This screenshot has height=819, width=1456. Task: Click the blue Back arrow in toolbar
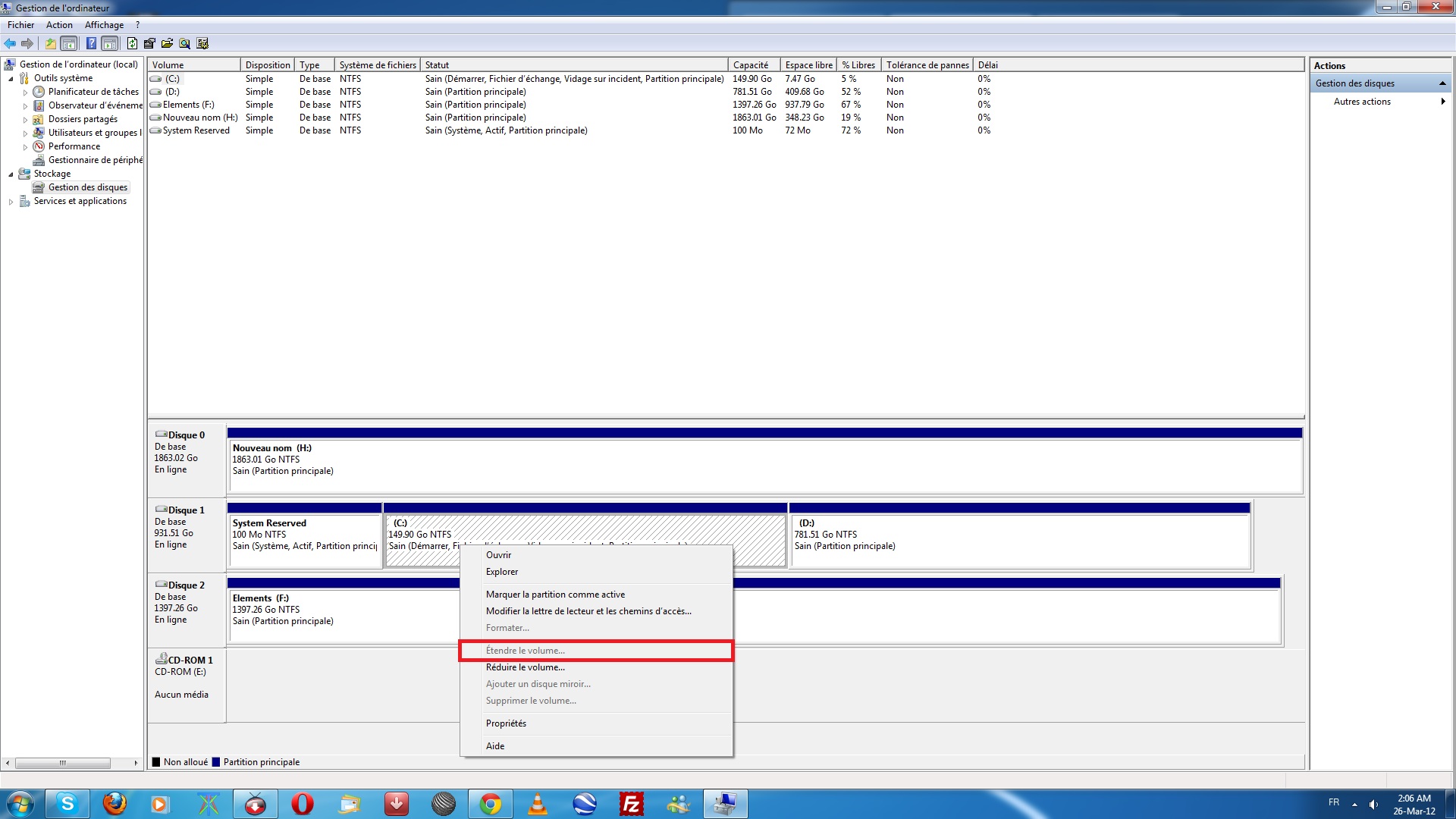tap(10, 43)
